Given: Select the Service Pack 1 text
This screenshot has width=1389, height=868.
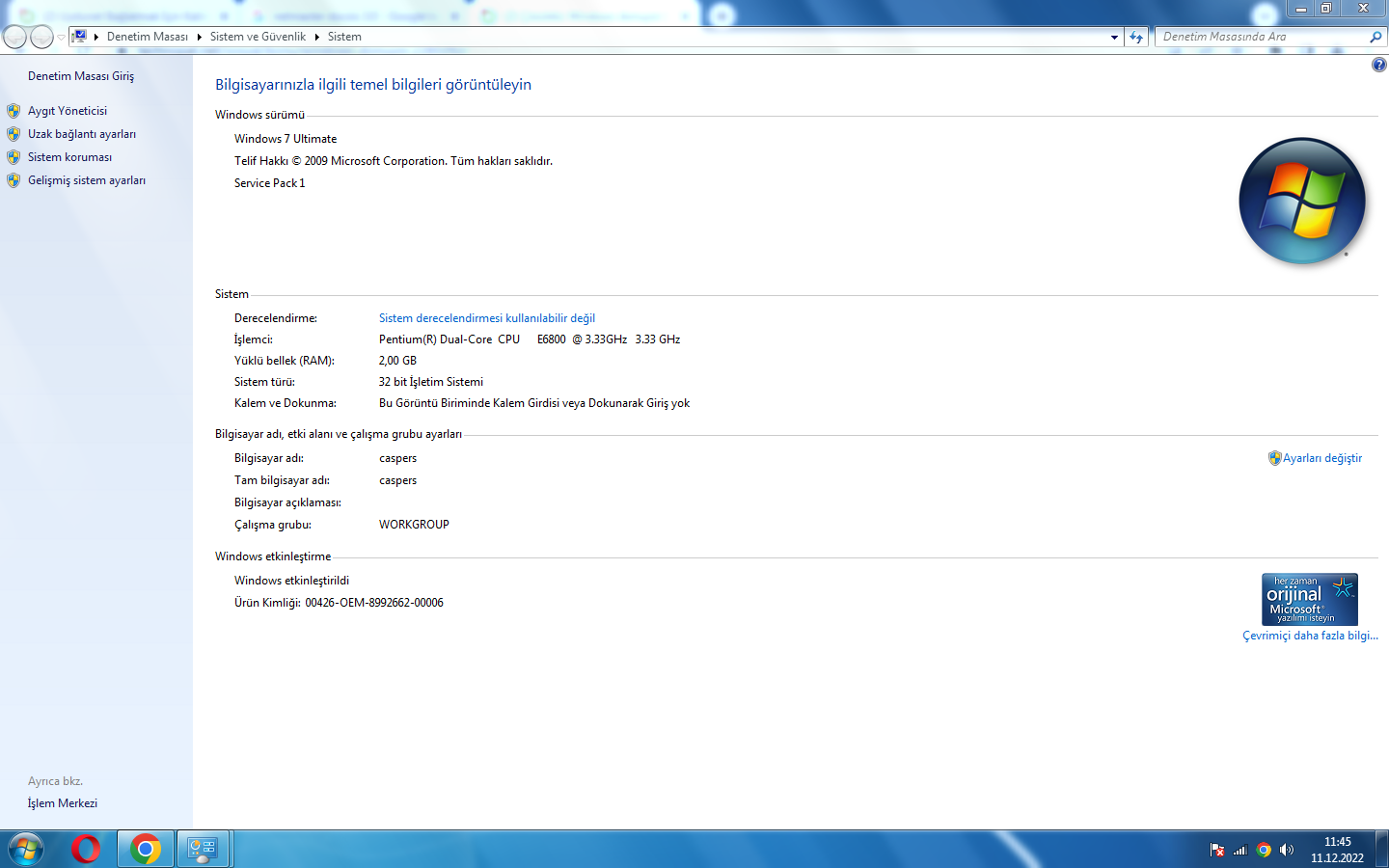Looking at the screenshot, I should point(269,183).
